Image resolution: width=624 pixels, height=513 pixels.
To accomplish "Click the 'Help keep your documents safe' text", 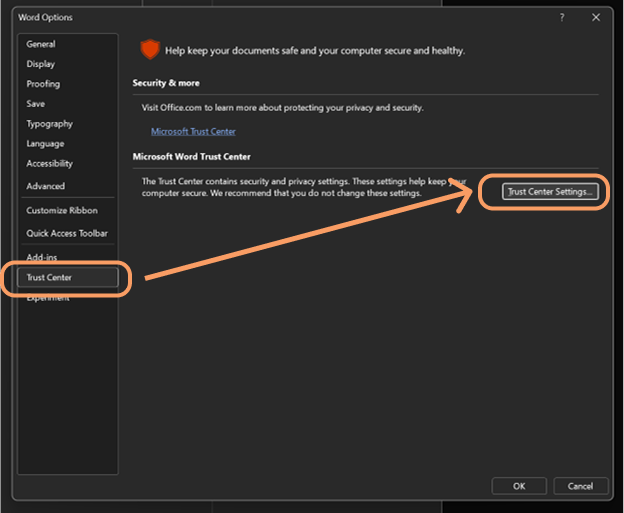I will click(x=315, y=51).
